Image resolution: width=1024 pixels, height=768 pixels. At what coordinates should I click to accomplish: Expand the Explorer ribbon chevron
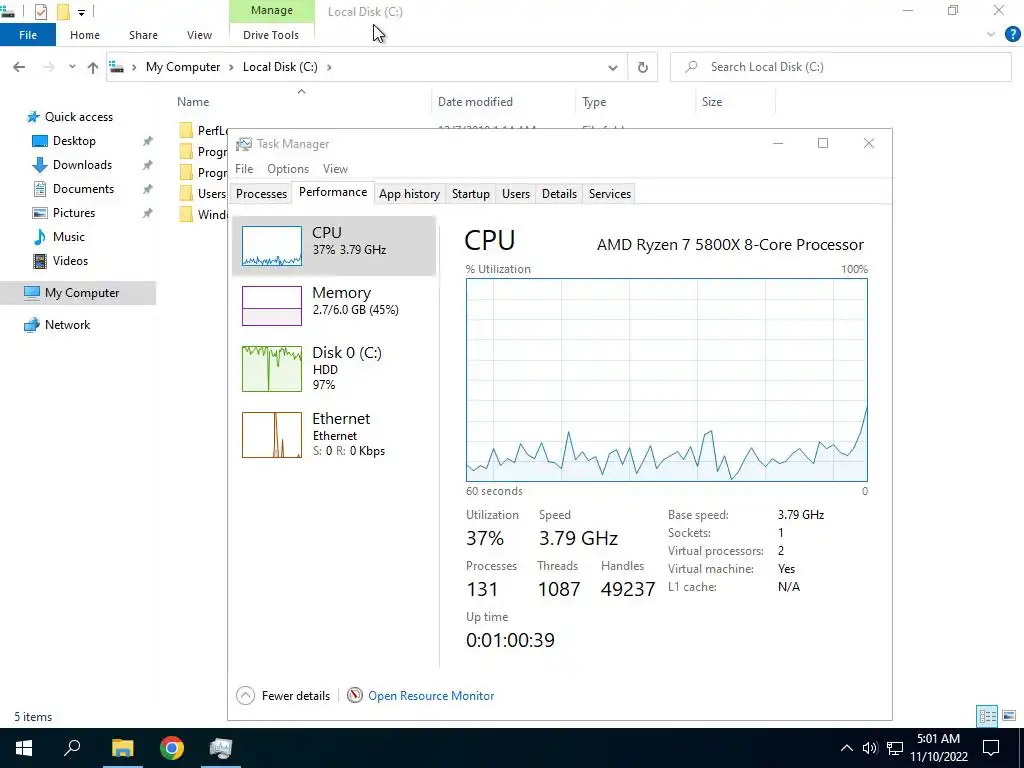click(x=991, y=35)
